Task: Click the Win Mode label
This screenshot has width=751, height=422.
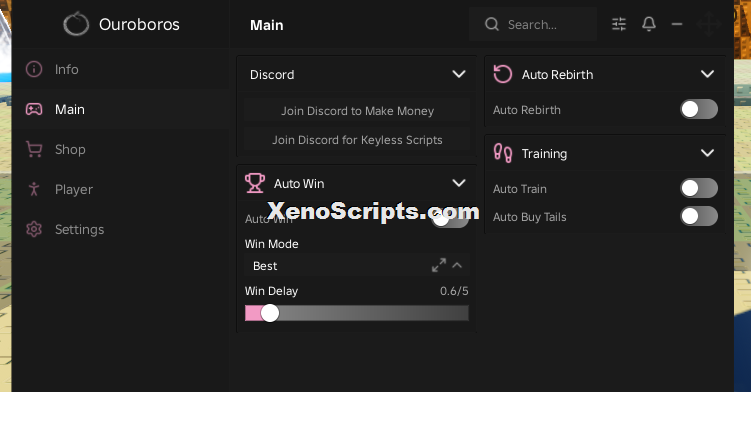Action: 272,244
